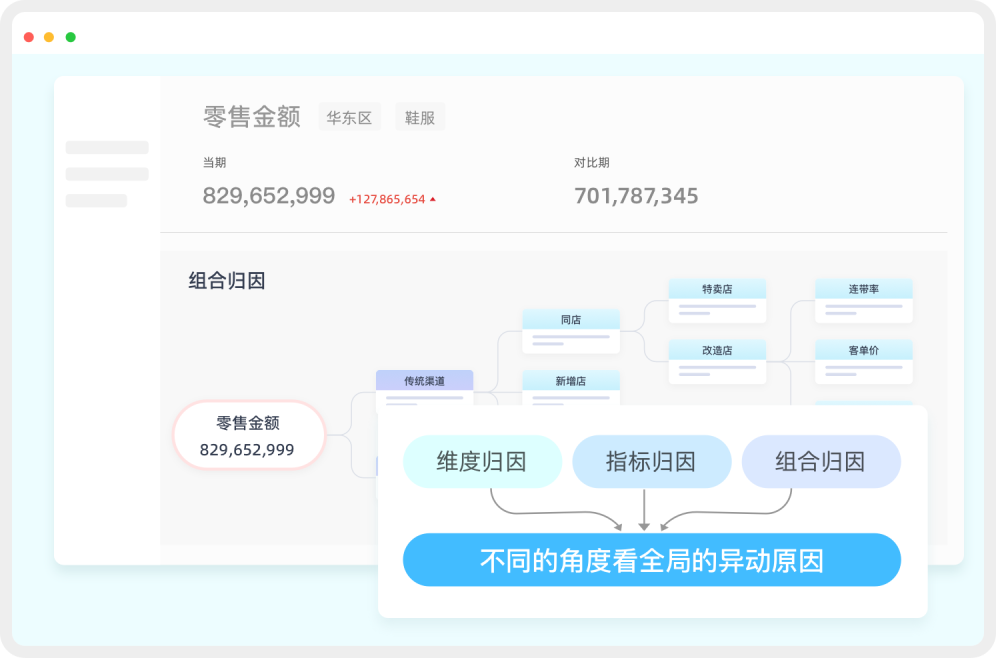Screen dimensions: 996x658
Task: Click the green maximize window dot
Action: (70, 37)
